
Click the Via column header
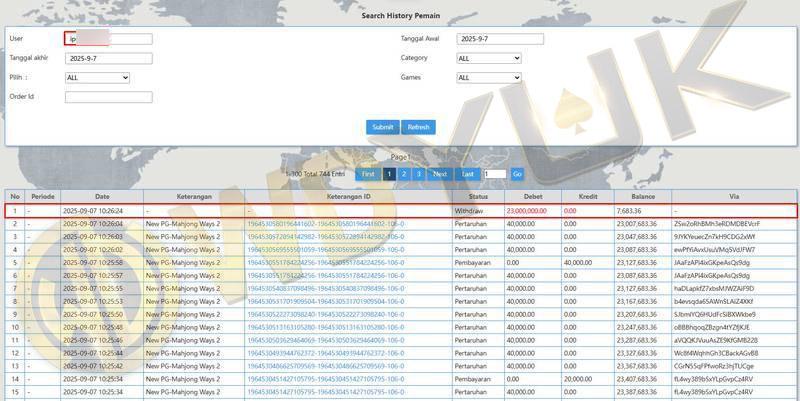coord(734,196)
